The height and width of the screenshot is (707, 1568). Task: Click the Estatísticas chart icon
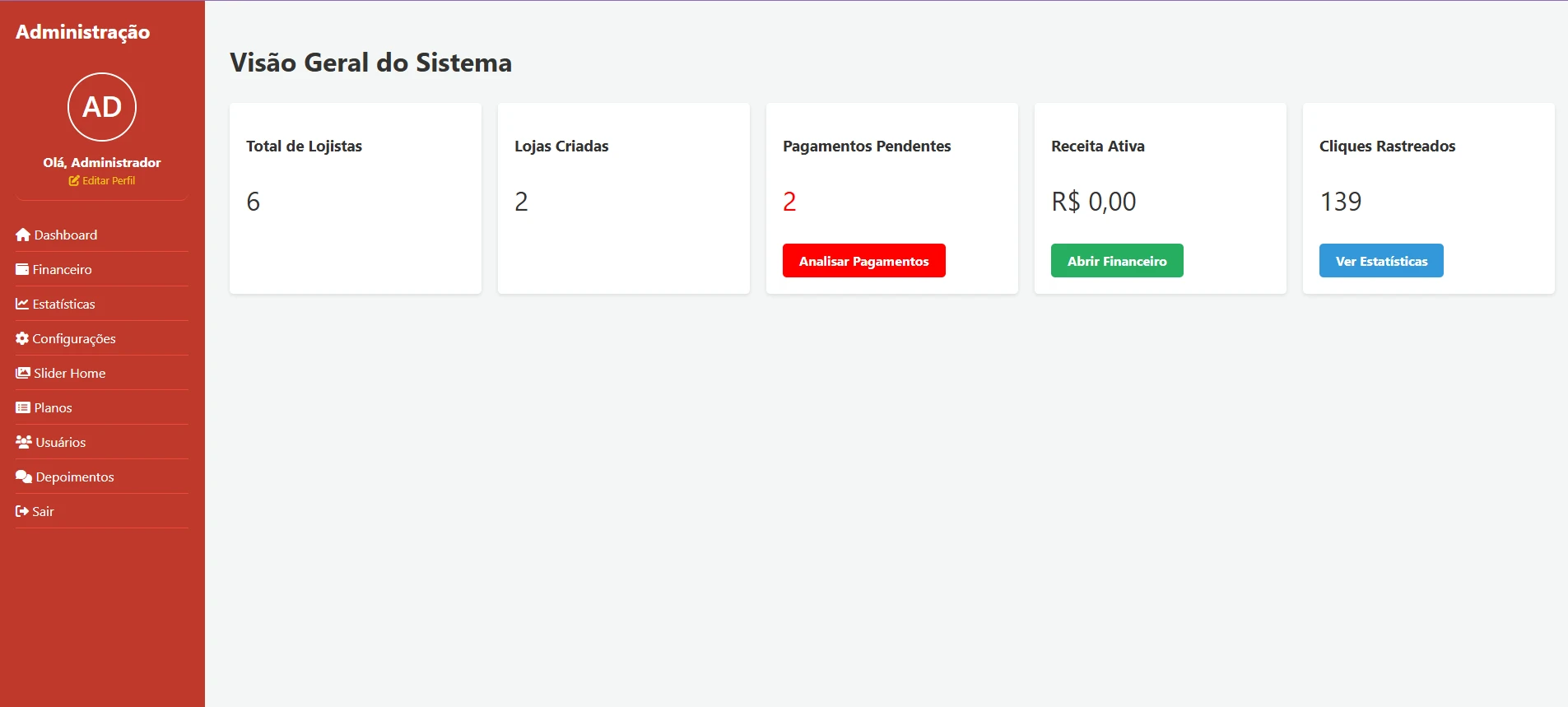(22, 304)
